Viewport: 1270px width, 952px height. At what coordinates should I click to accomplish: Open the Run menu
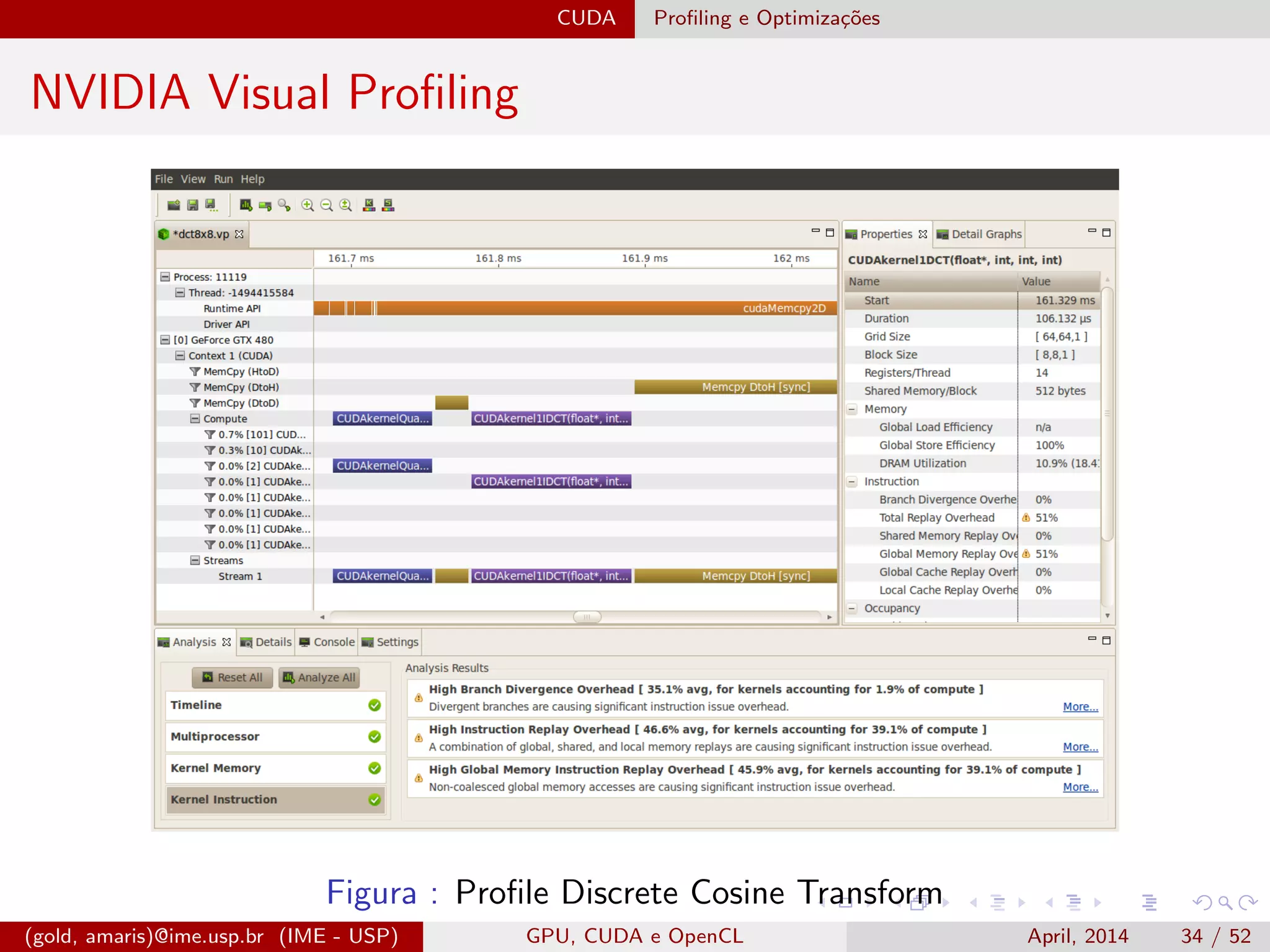coord(223,179)
